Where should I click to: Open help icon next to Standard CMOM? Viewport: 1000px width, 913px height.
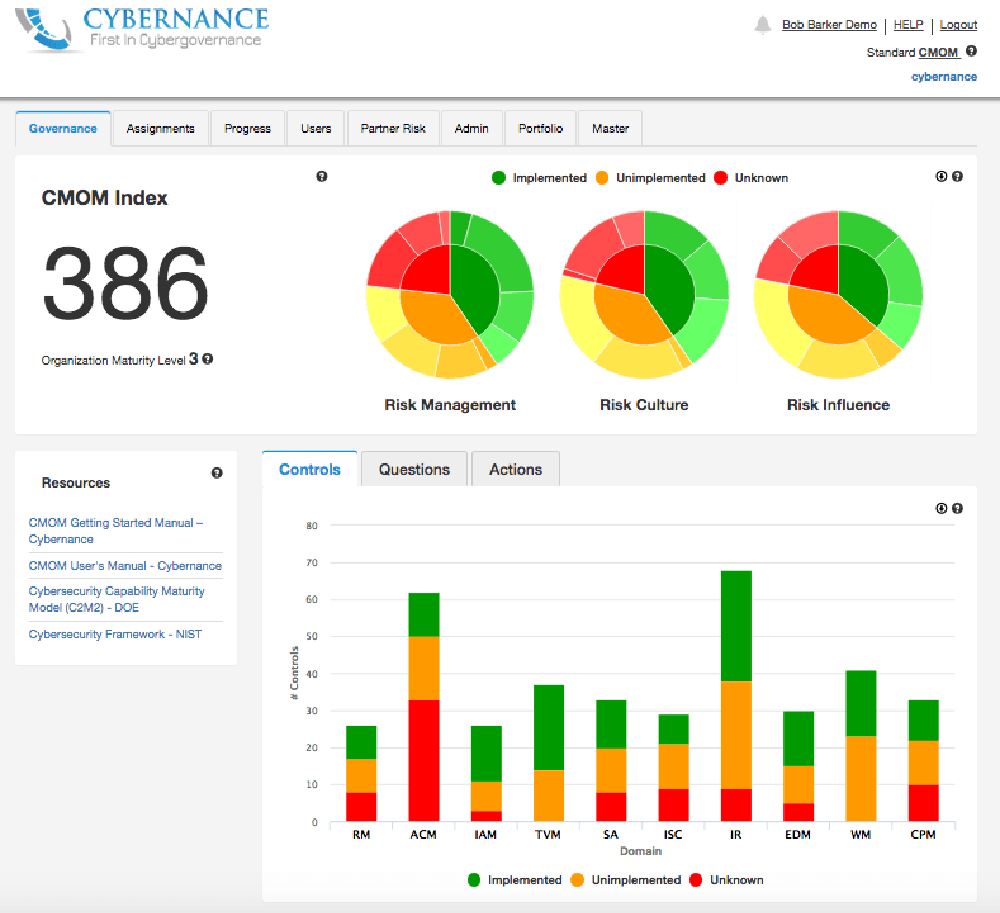971,51
